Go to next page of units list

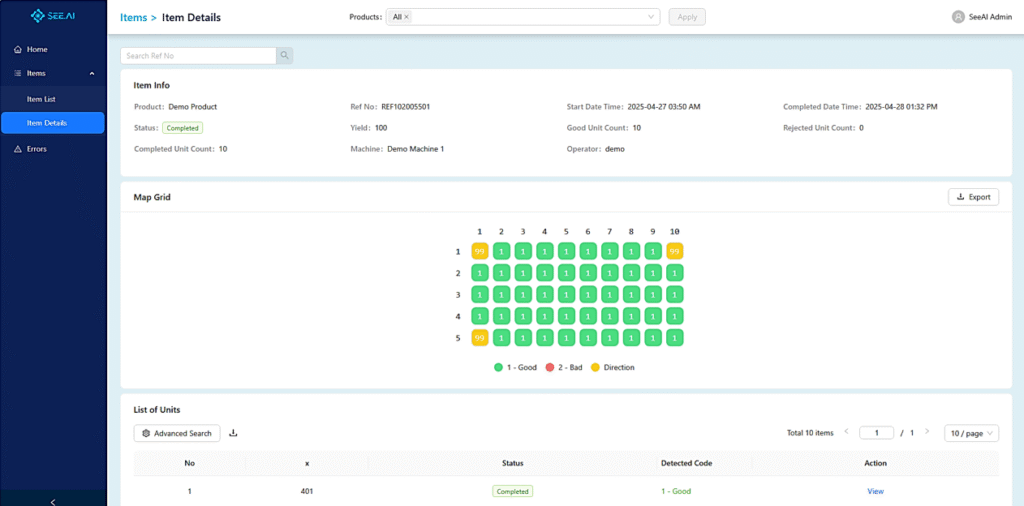click(x=927, y=433)
